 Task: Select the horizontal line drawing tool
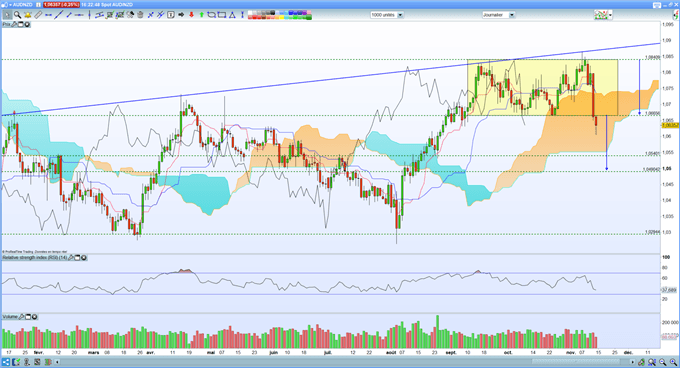coord(79,15)
